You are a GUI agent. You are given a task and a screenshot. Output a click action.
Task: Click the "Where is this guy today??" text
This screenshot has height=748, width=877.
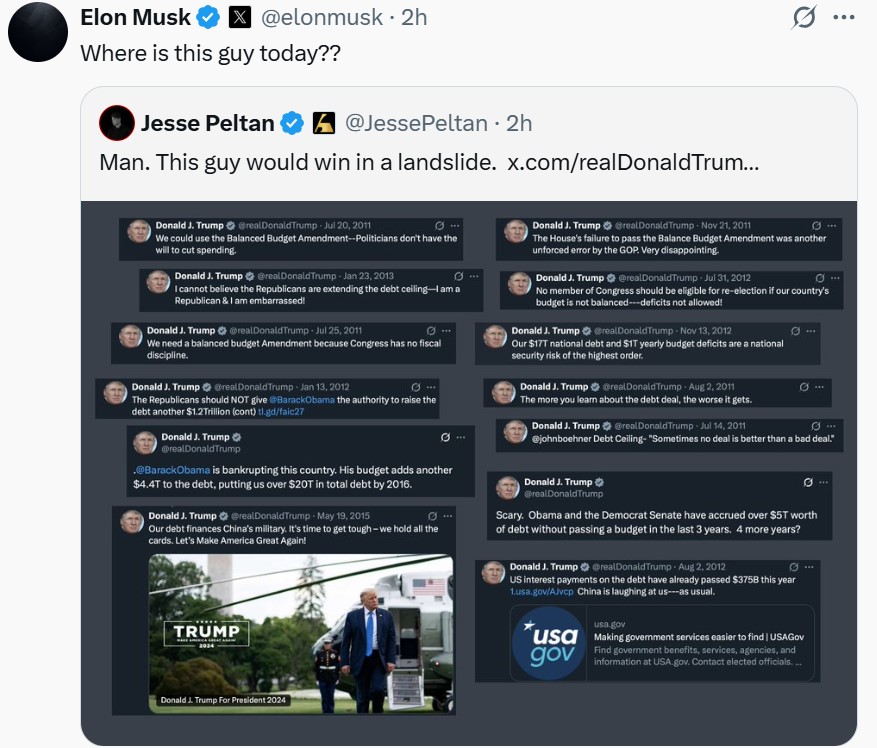tap(210, 54)
